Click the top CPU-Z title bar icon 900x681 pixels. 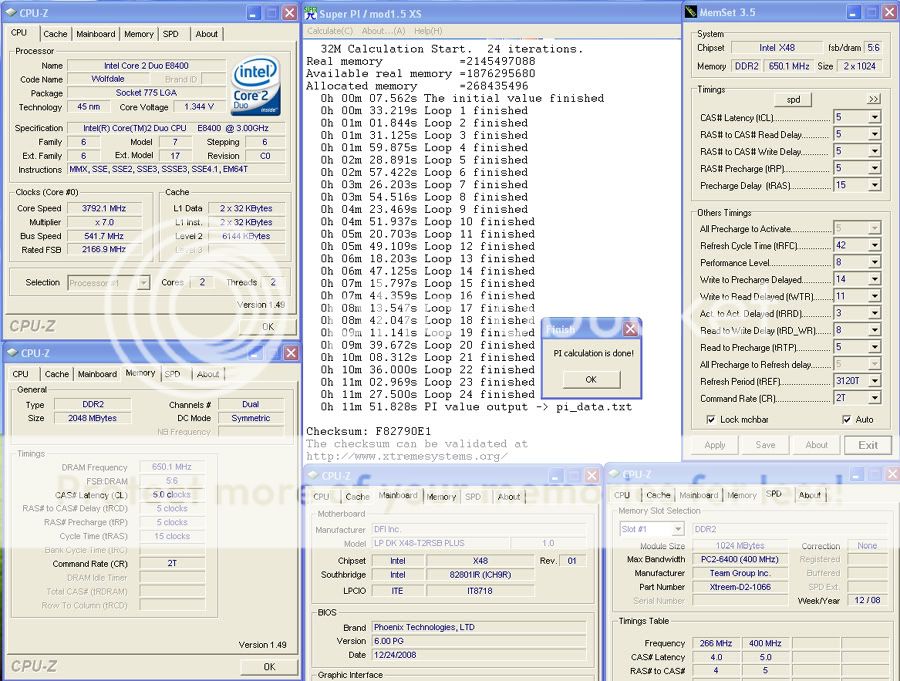(x=11, y=13)
